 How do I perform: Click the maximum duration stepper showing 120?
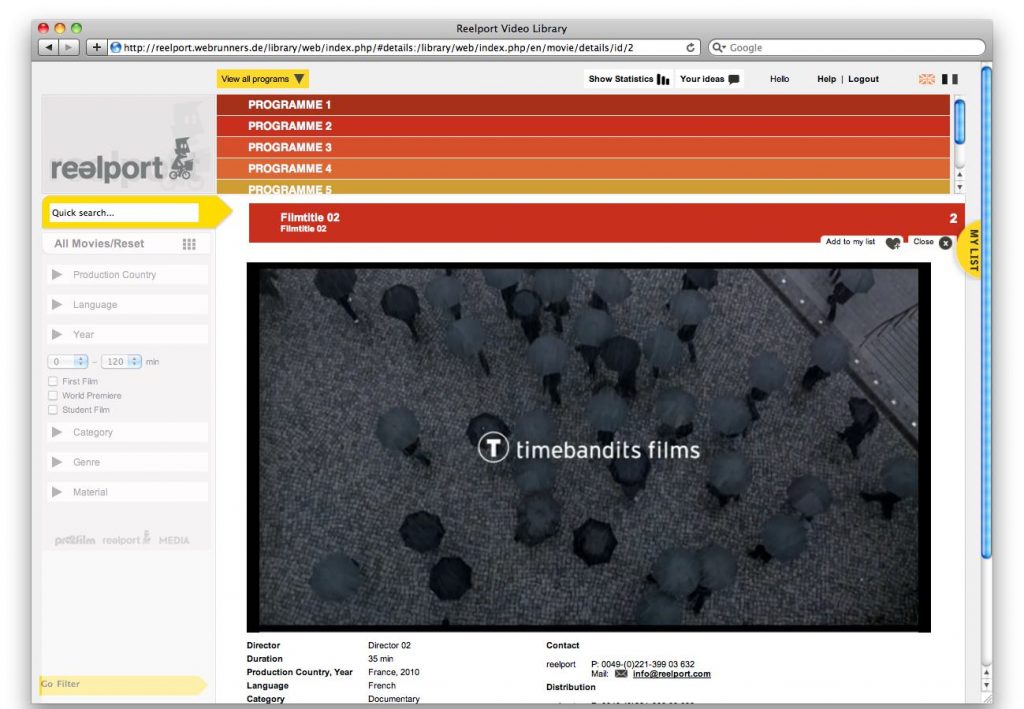tap(121, 362)
